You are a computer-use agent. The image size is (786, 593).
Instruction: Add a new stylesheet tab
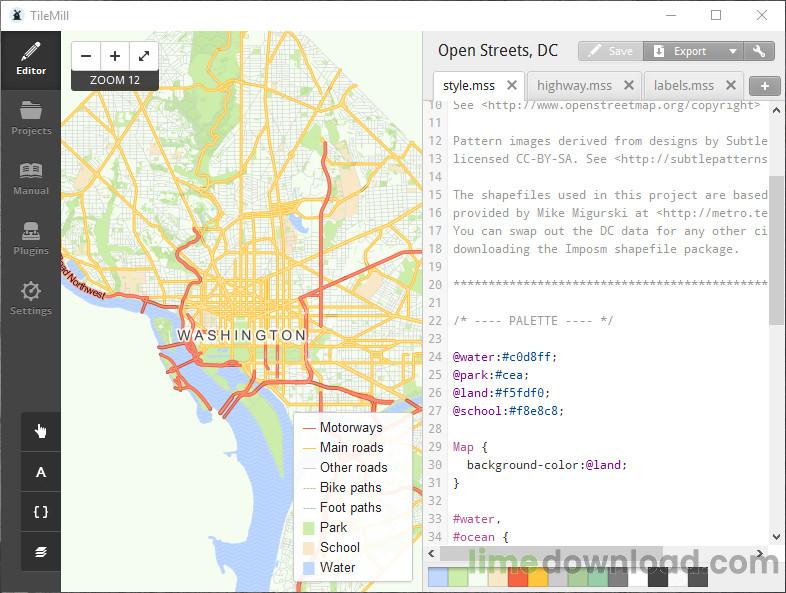click(764, 86)
